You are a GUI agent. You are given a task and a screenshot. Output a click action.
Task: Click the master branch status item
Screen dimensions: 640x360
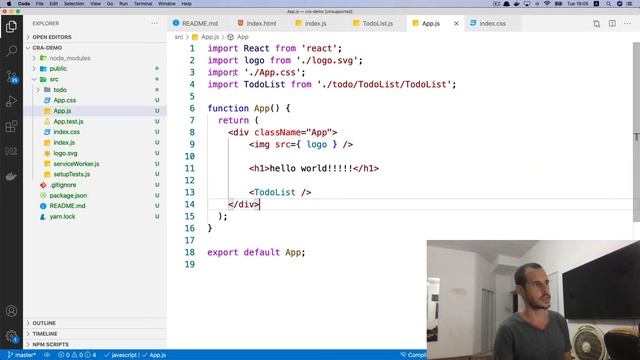tap(22, 355)
